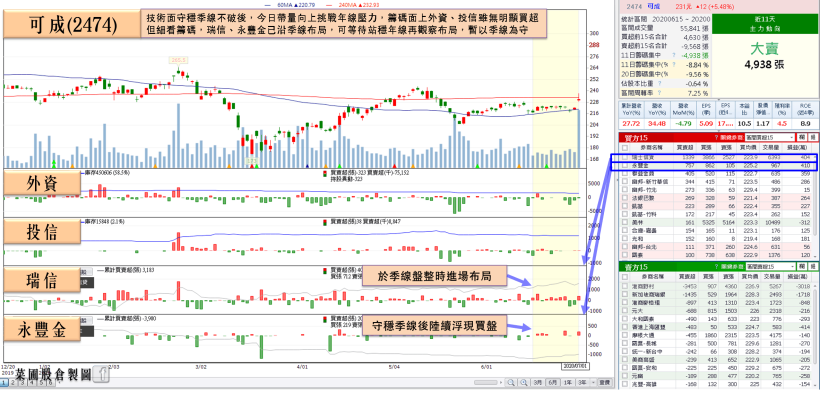Switch to chart page tab 3
The height and width of the screenshot is (393, 820).
click(22, 383)
